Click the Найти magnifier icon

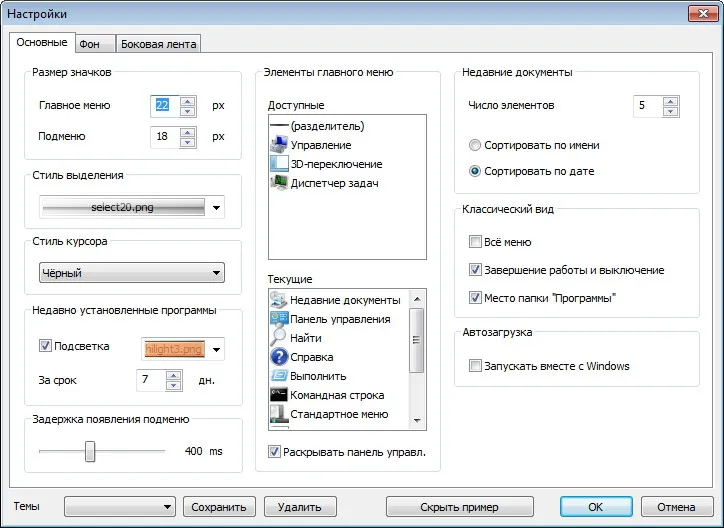(278, 338)
